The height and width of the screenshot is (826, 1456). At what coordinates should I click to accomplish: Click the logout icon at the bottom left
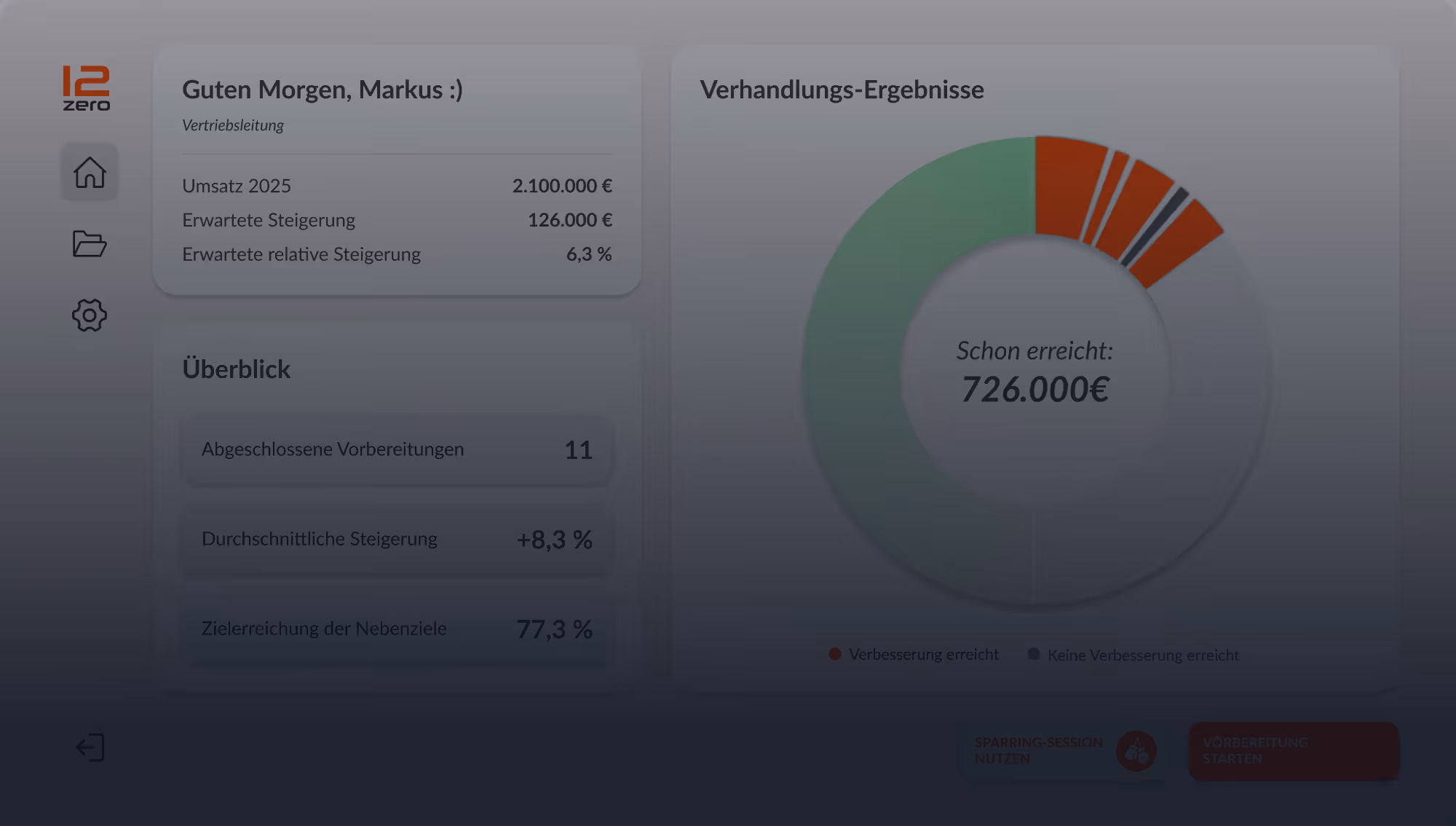click(90, 747)
